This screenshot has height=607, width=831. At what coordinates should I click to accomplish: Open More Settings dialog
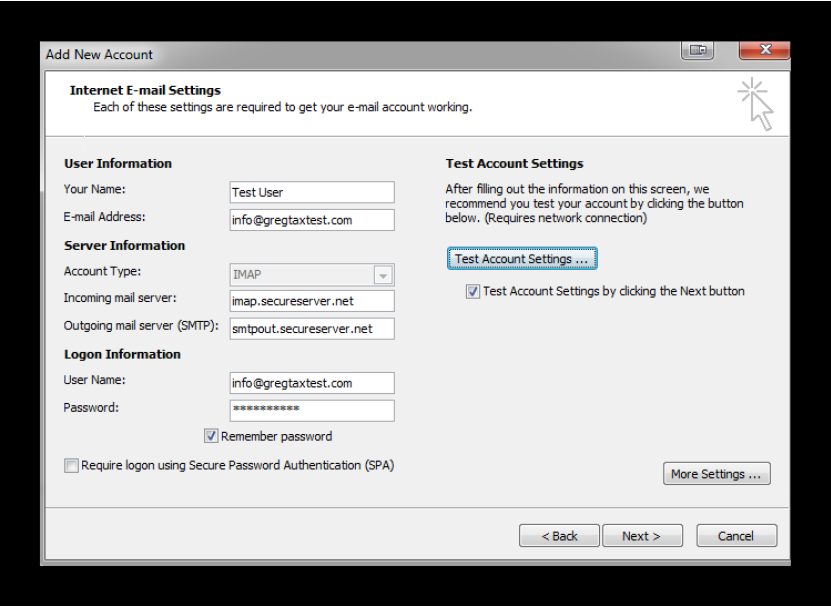click(x=717, y=474)
